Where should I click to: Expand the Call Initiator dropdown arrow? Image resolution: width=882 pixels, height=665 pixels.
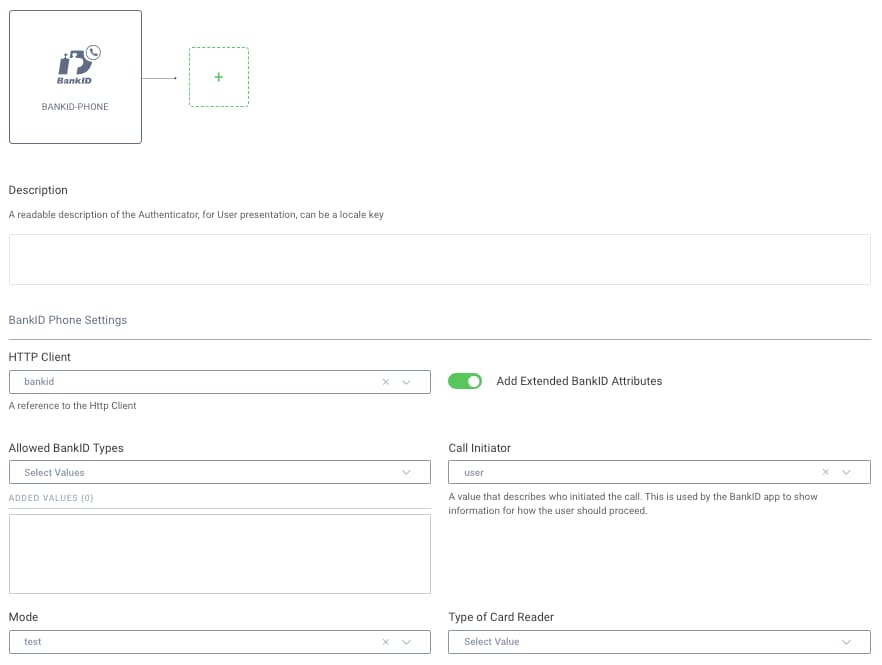pyautogui.click(x=847, y=472)
